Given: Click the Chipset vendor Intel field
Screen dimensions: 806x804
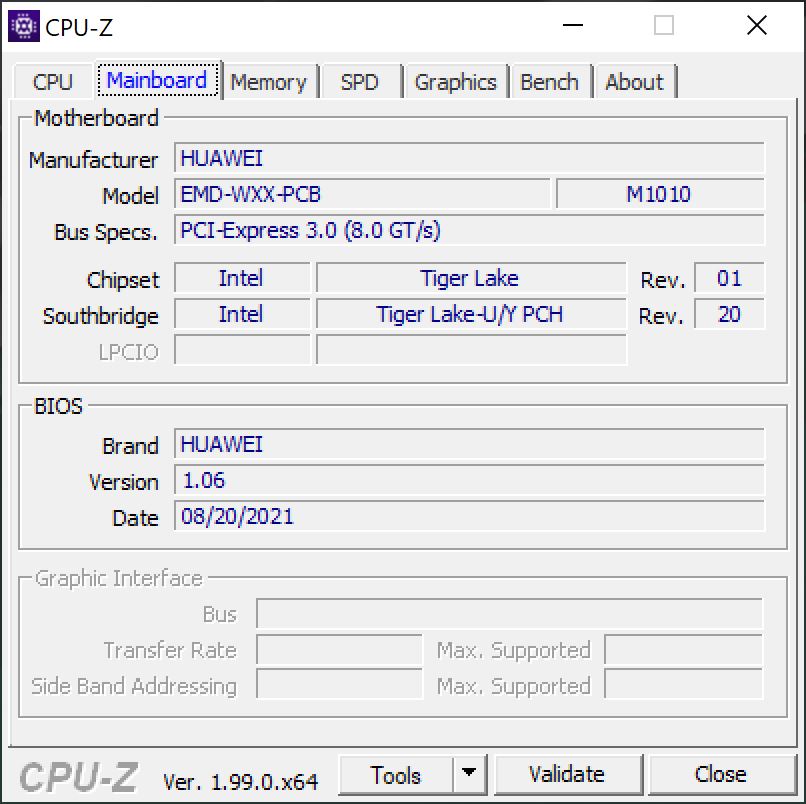Looking at the screenshot, I should tap(242, 278).
